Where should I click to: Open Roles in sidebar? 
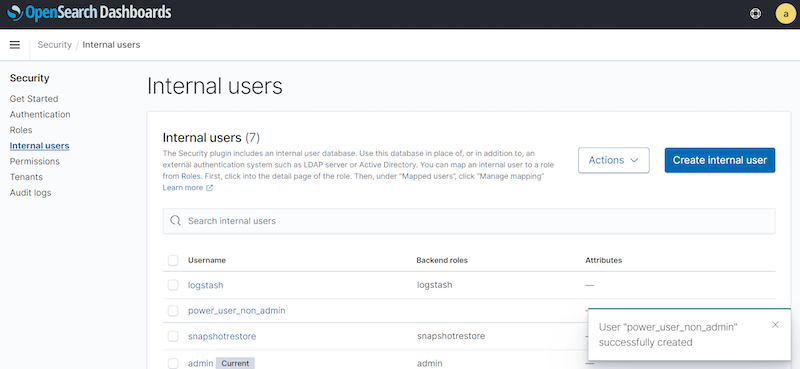coord(21,130)
